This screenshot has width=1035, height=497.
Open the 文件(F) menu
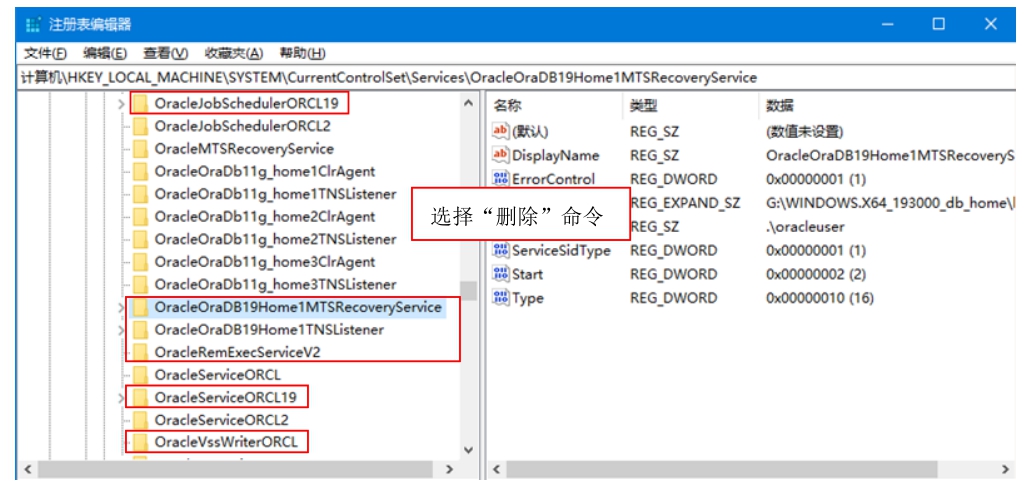point(45,53)
